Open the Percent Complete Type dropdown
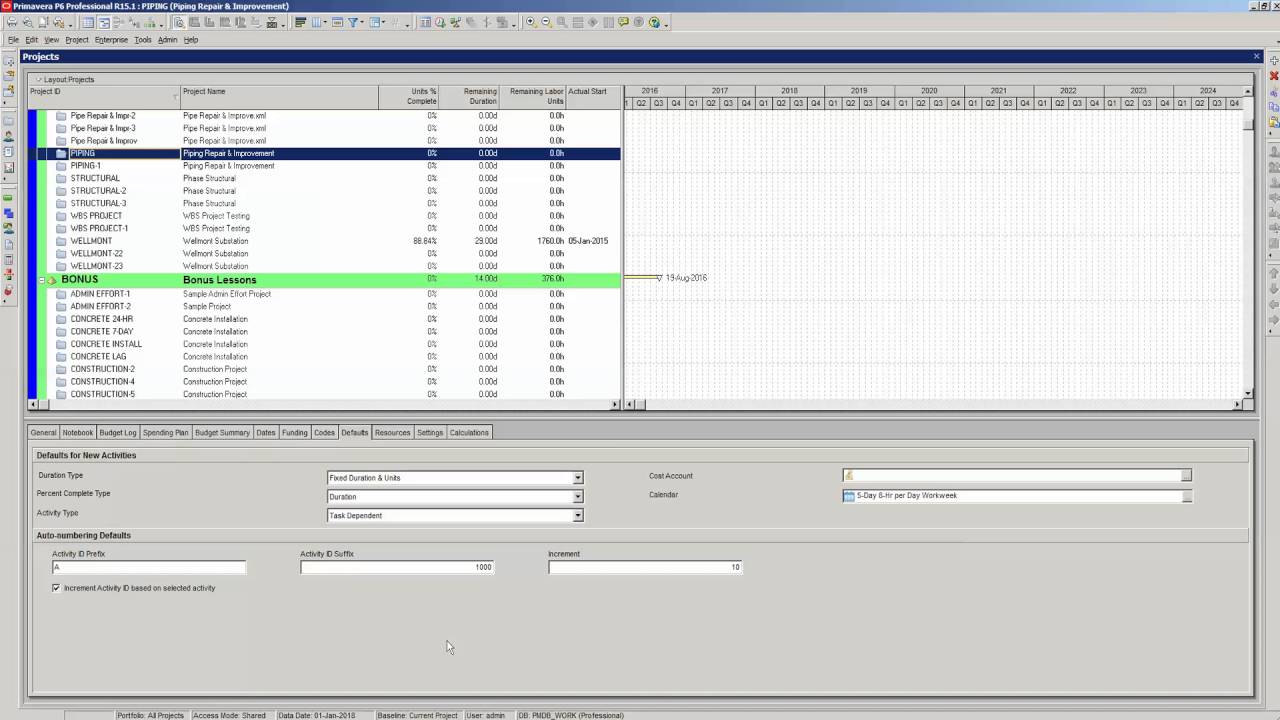 [x=577, y=497]
